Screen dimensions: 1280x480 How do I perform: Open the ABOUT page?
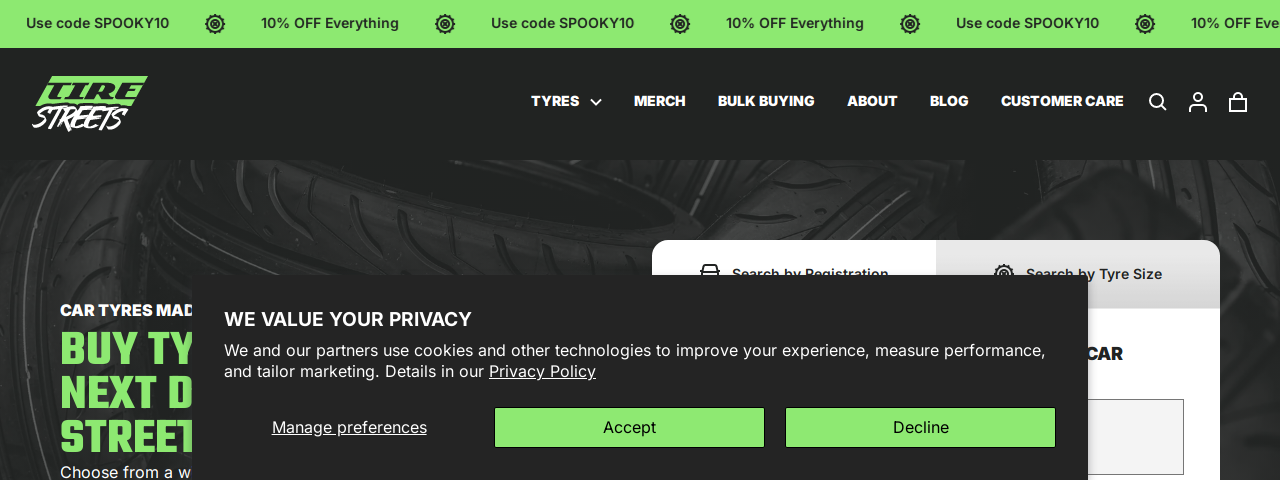click(x=872, y=101)
